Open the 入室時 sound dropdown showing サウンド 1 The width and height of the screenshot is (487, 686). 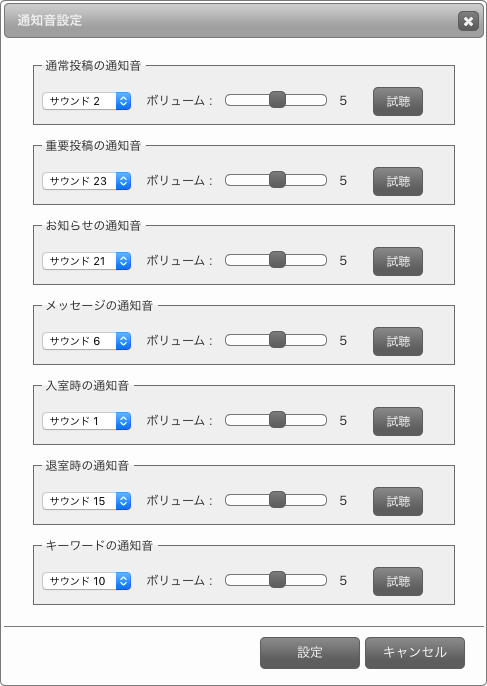87,421
